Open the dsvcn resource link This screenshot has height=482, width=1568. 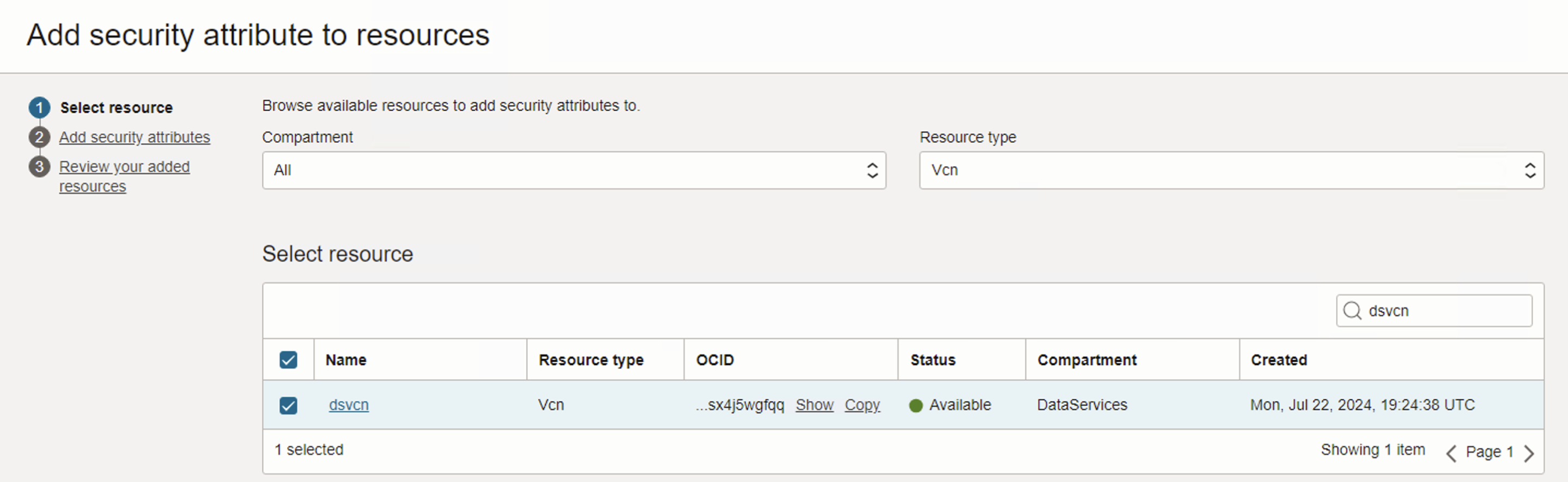(349, 405)
